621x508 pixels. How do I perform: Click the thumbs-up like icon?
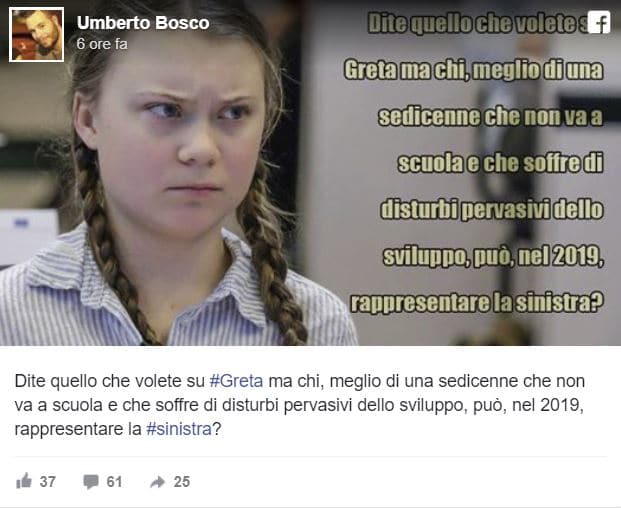[x=24, y=481]
